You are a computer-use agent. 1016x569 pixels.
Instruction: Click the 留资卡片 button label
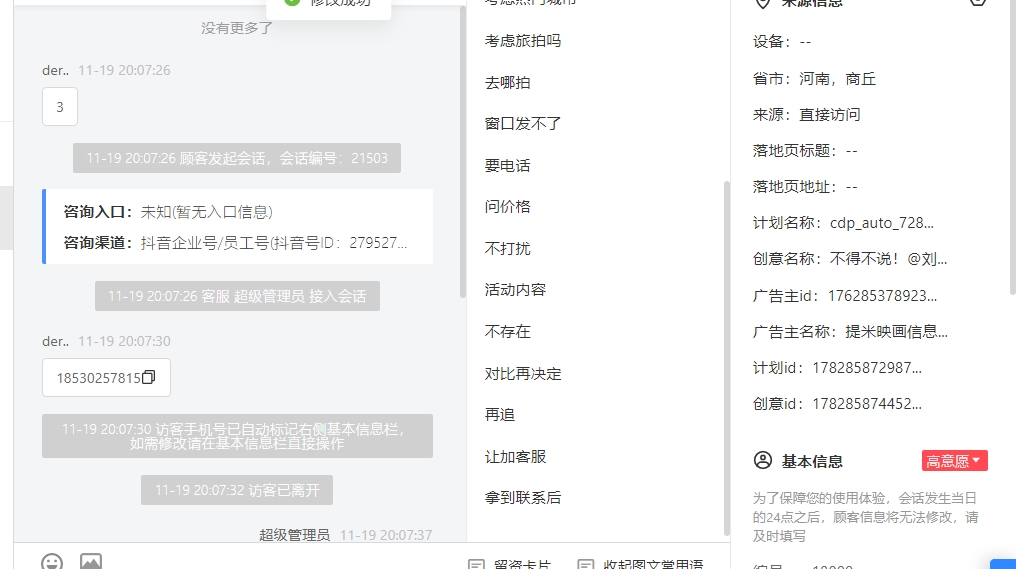pyautogui.click(x=522, y=564)
